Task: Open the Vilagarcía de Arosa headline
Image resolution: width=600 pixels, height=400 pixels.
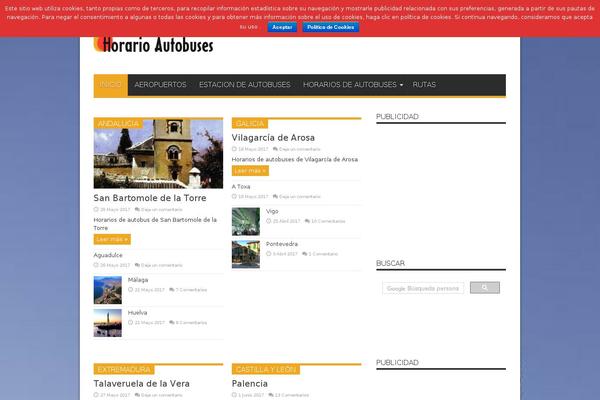Action: coord(273,137)
